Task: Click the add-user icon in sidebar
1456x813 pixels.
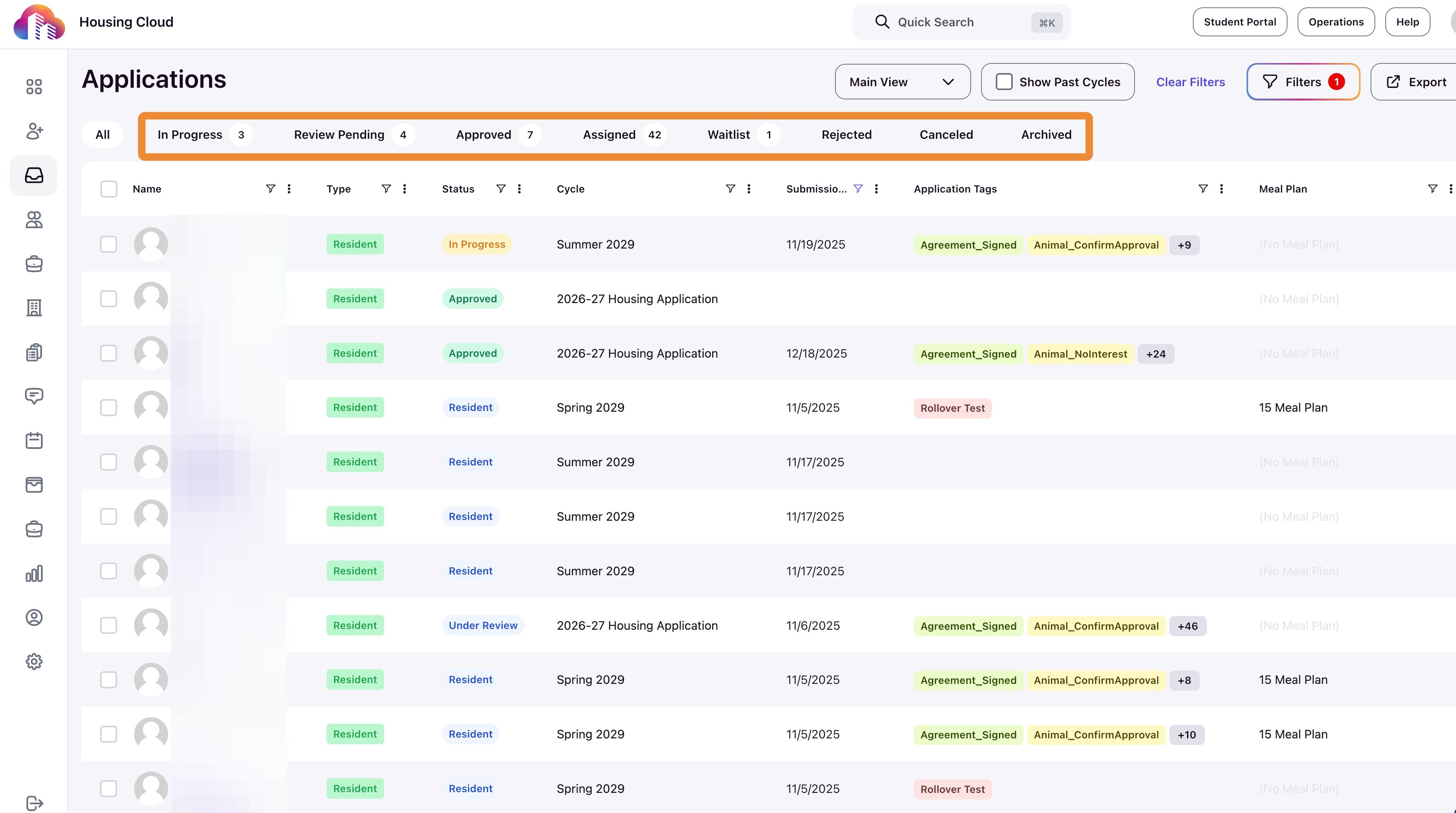Action: pos(34,131)
